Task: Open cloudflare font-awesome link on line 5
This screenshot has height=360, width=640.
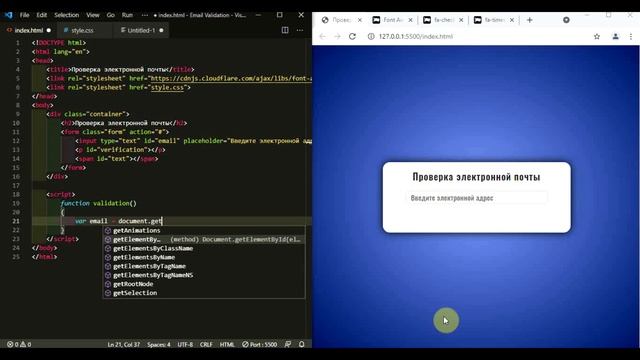Action: coord(231,78)
